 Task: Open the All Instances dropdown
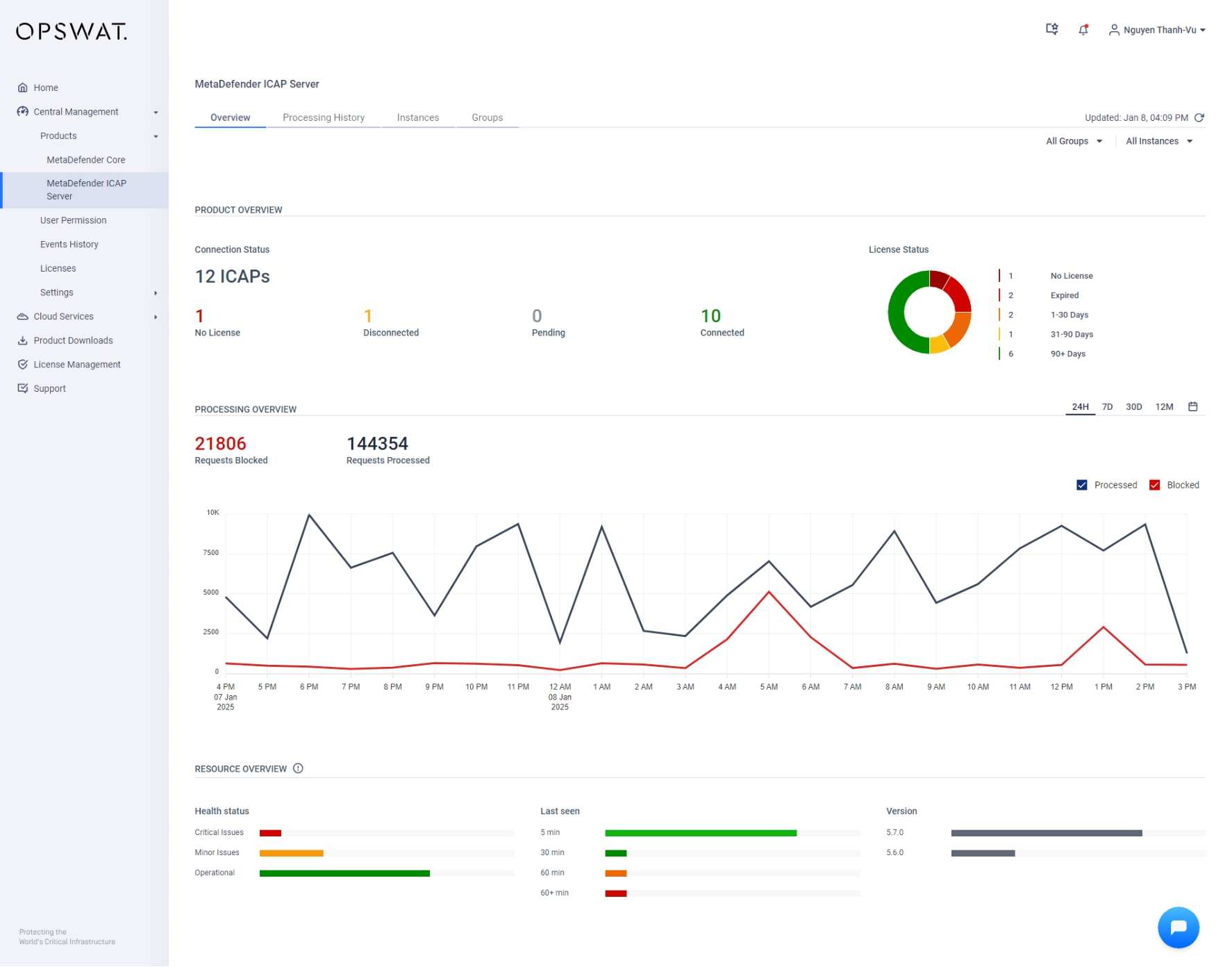click(1158, 142)
